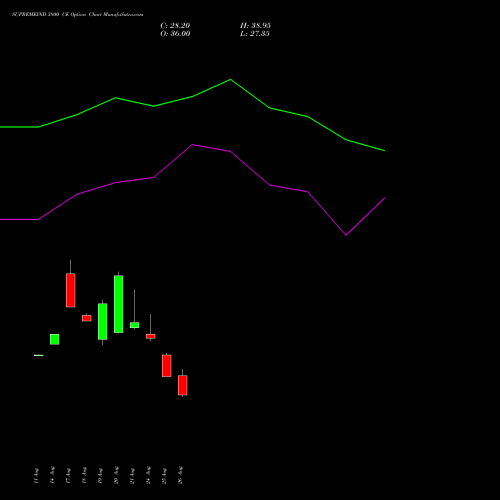
Task: Click the chart title text at top left
Action: 78,15
